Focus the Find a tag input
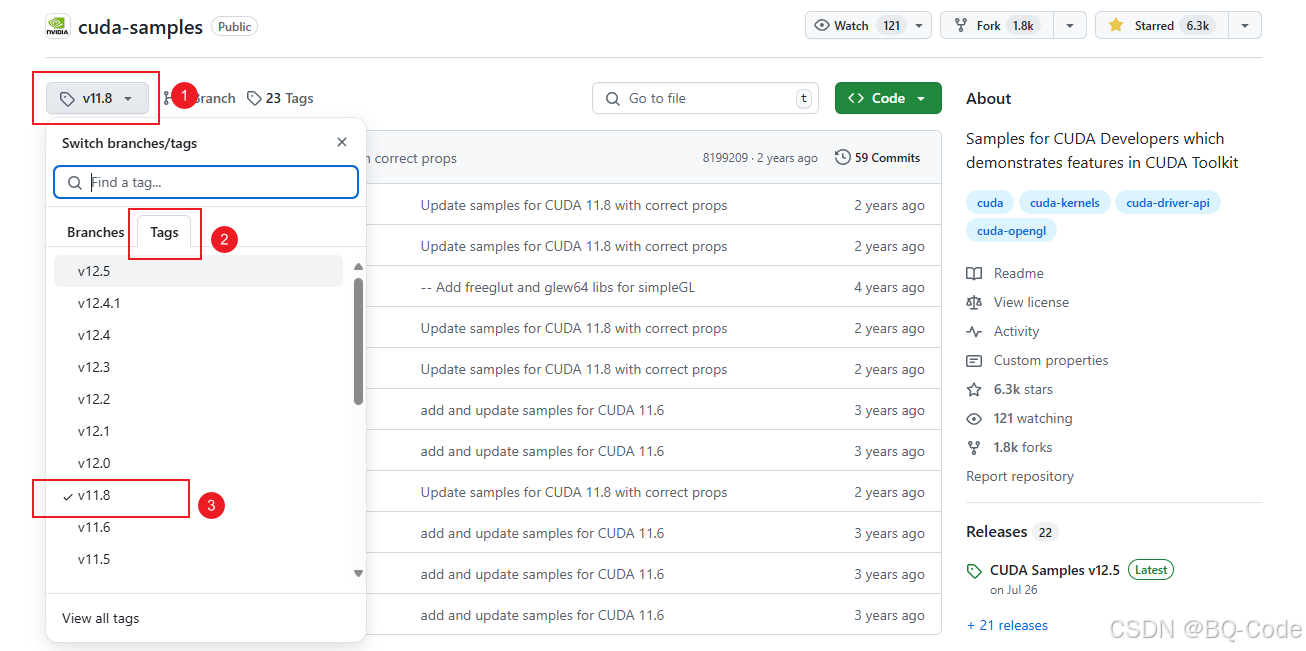Image resolution: width=1306 pixels, height=651 pixels. tap(206, 182)
